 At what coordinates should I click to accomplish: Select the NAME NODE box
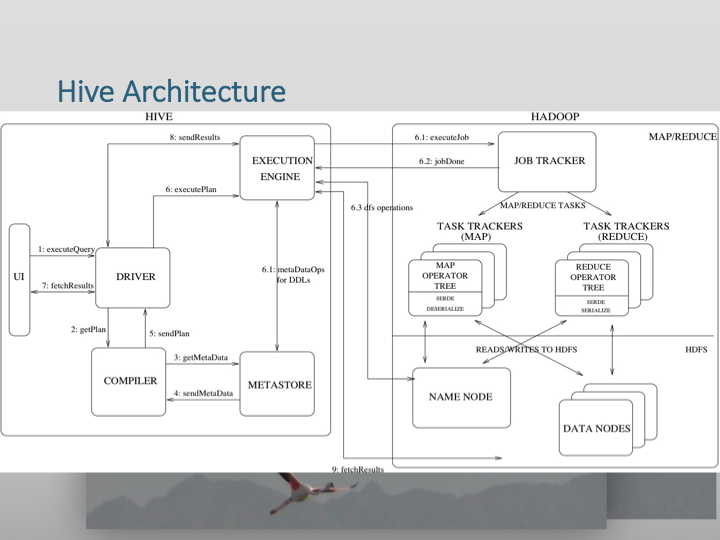pyautogui.click(x=461, y=397)
